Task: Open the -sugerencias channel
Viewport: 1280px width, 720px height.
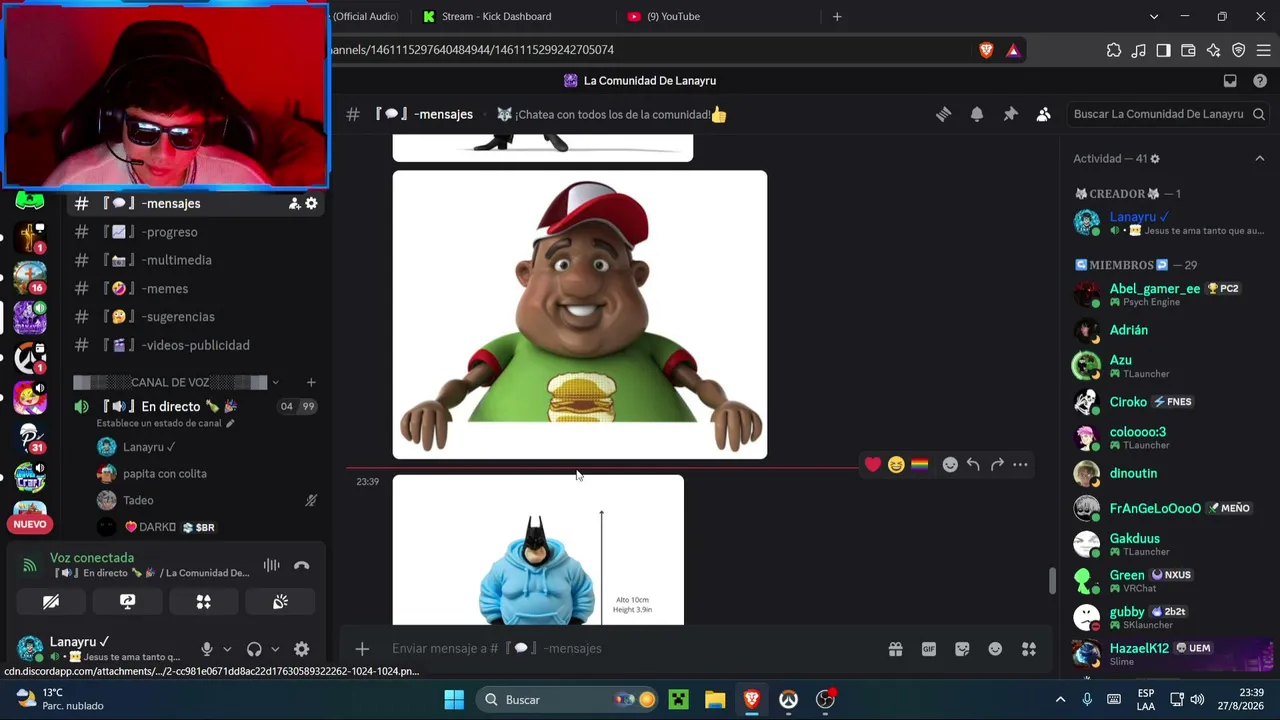Action: click(196, 317)
